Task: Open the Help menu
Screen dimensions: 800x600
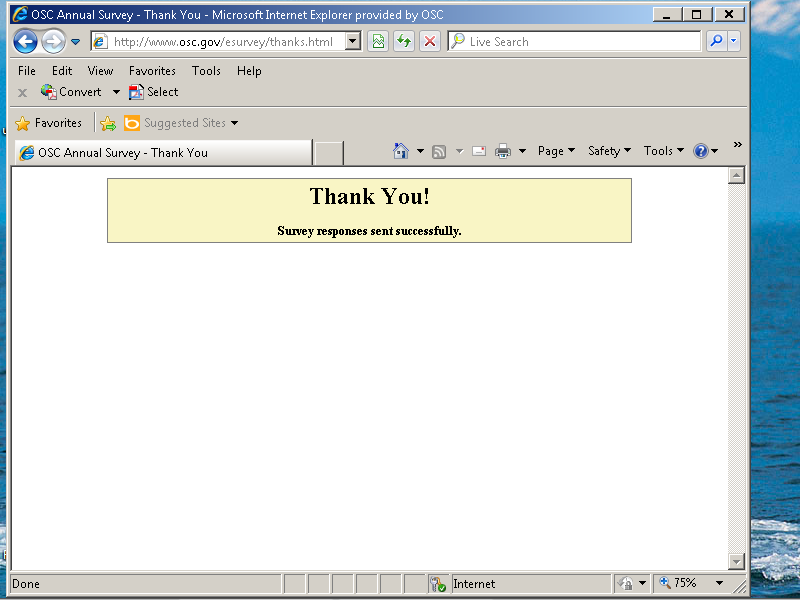Action: pos(249,71)
